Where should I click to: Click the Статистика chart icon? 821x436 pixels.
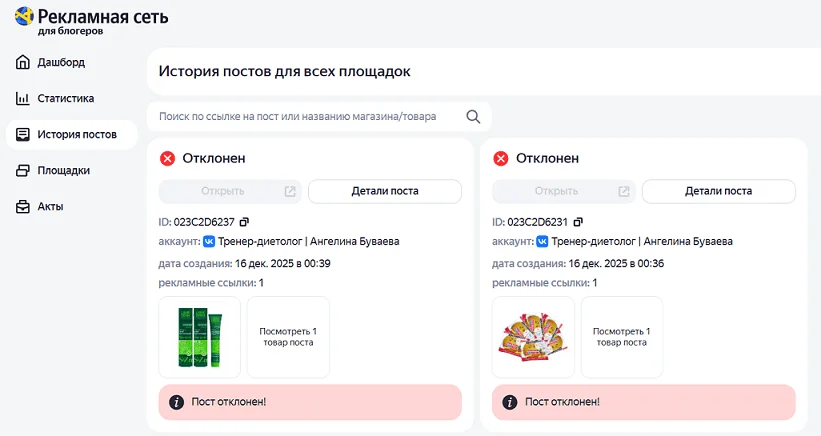pyautogui.click(x=23, y=99)
